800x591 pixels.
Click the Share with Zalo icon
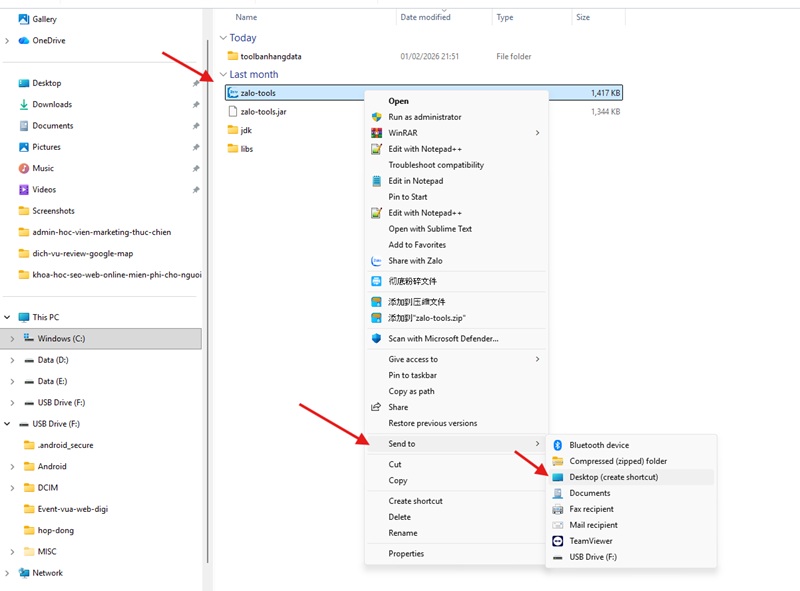tap(377, 261)
